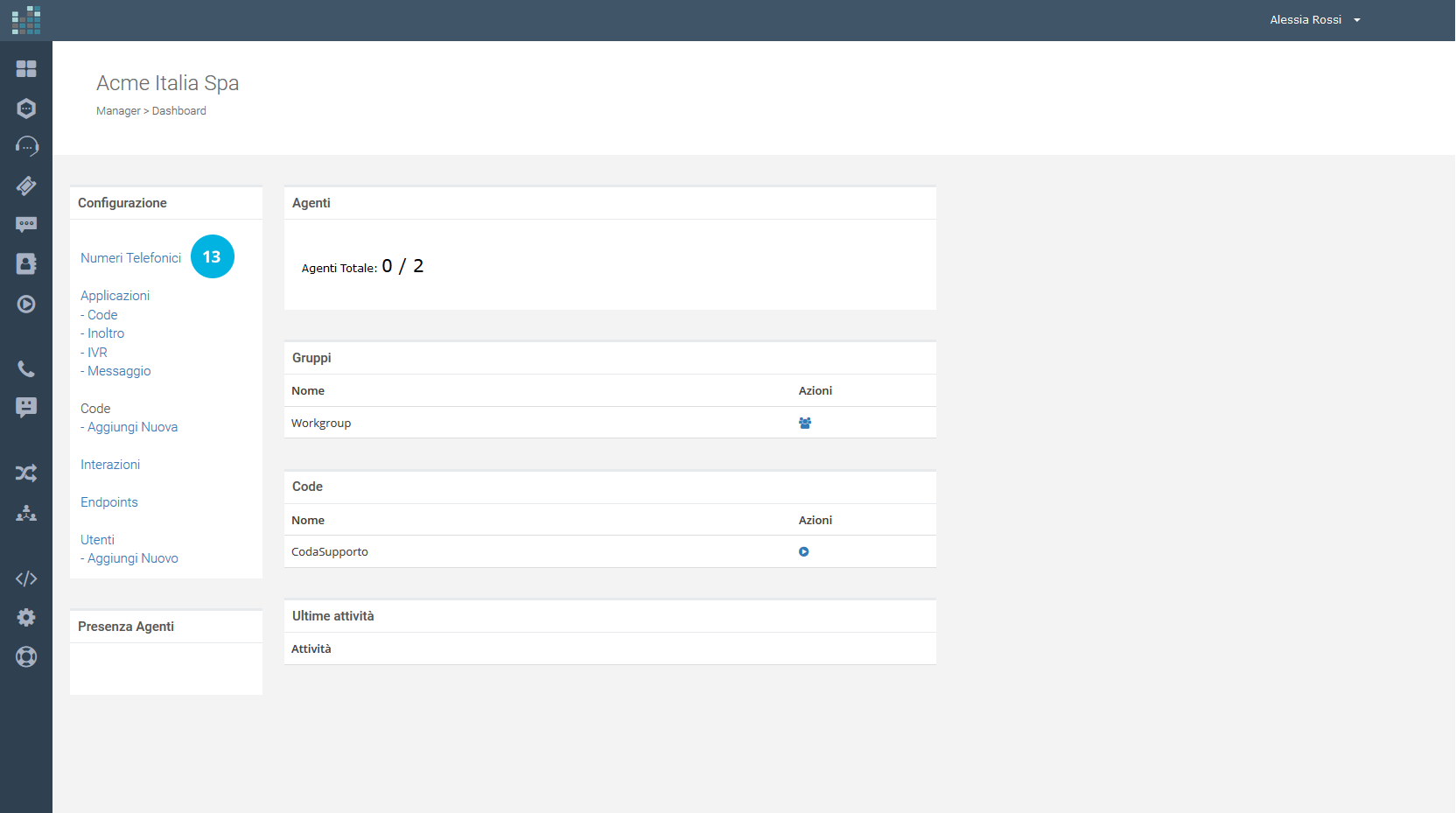Open the Utenti link
Viewport: 1456px width, 813px height.
(97, 540)
